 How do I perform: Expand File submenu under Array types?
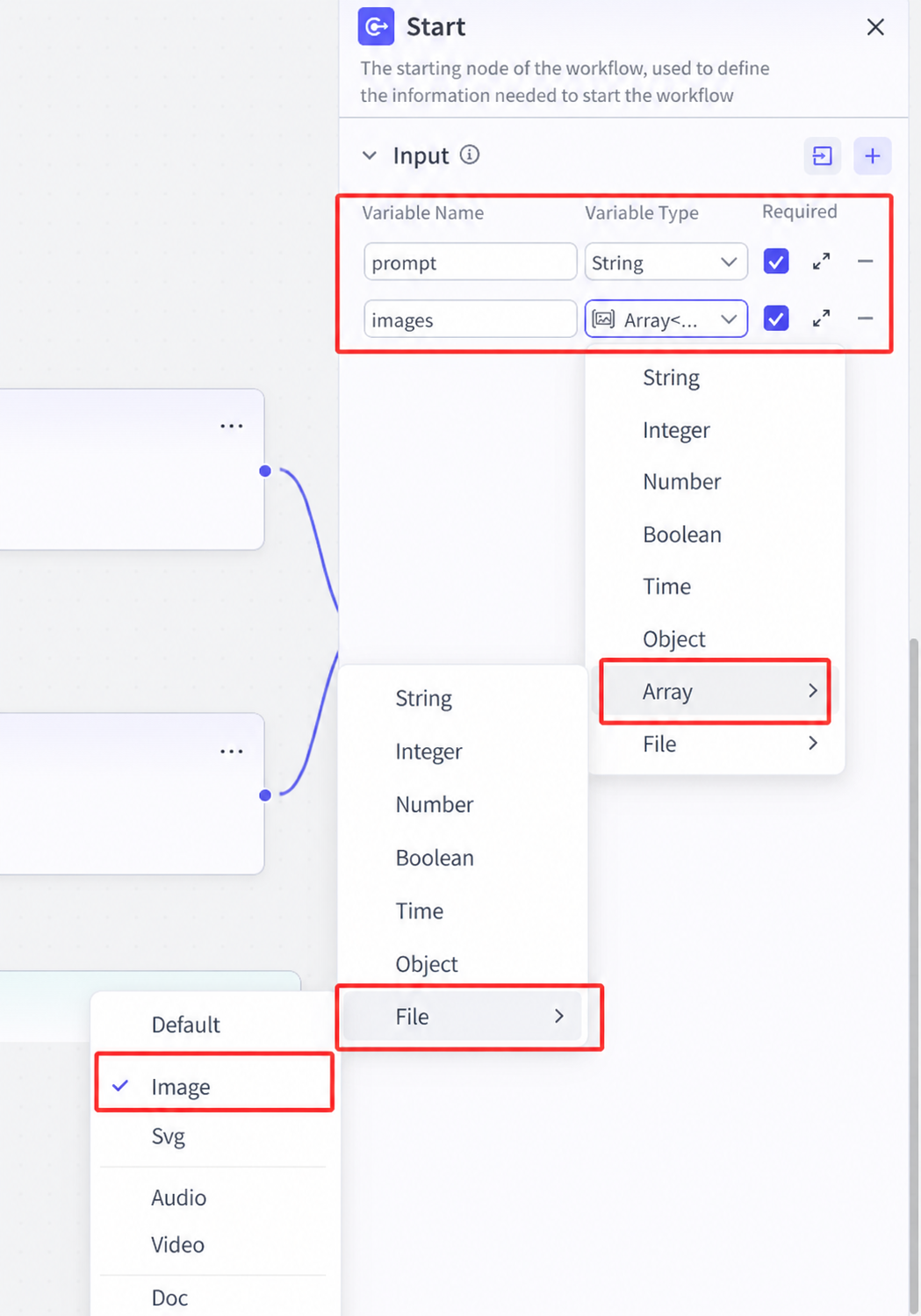click(463, 1017)
